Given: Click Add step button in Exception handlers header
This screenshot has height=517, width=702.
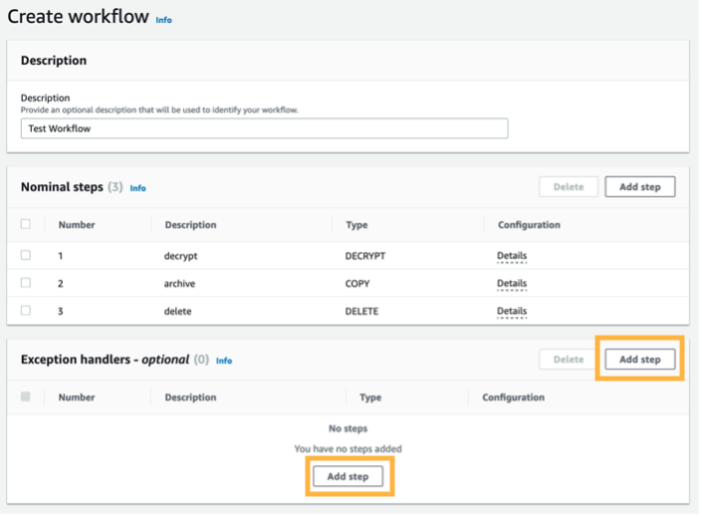Looking at the screenshot, I should click(640, 359).
